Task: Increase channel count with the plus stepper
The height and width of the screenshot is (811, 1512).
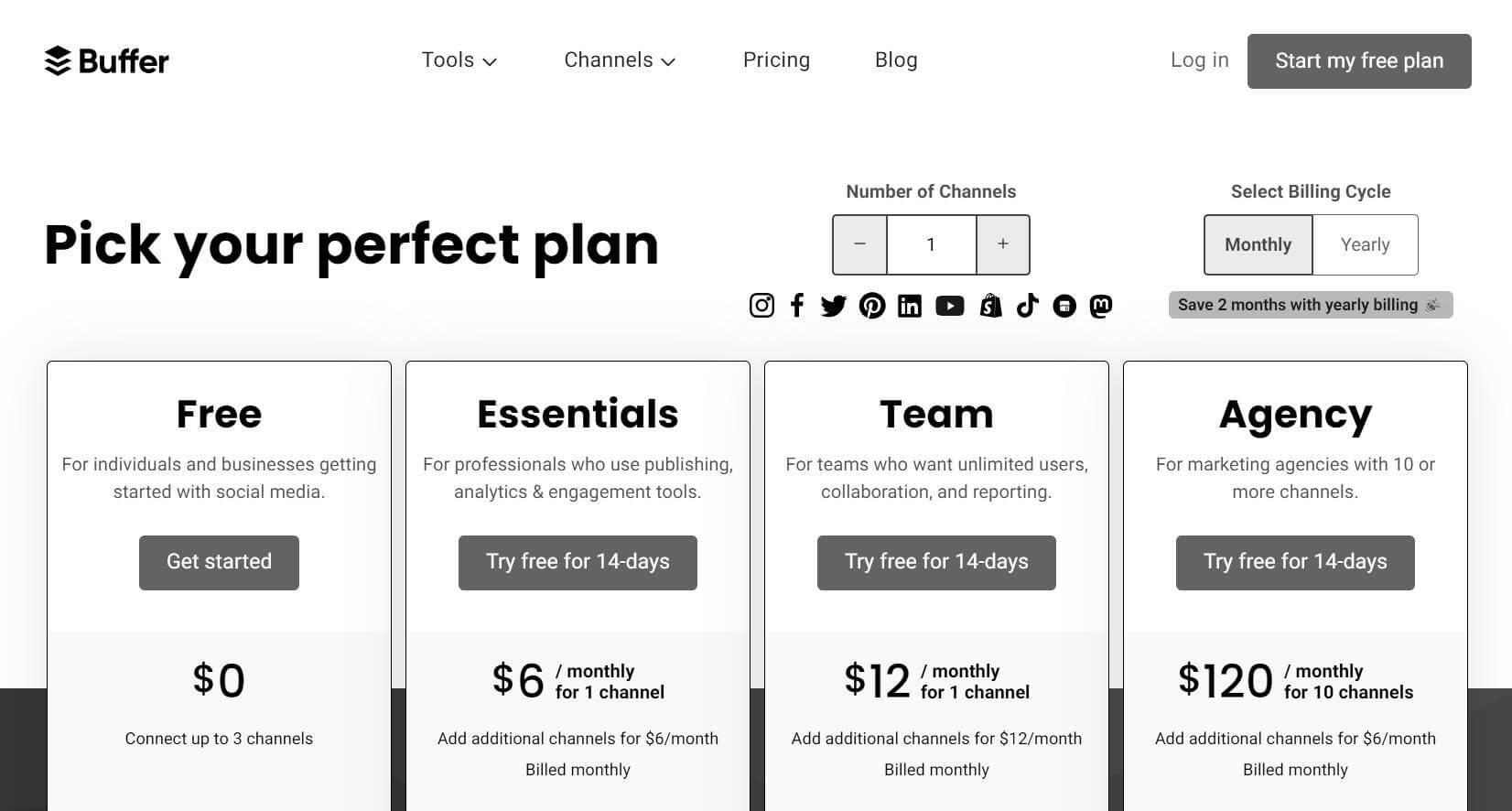Action: (x=1002, y=244)
